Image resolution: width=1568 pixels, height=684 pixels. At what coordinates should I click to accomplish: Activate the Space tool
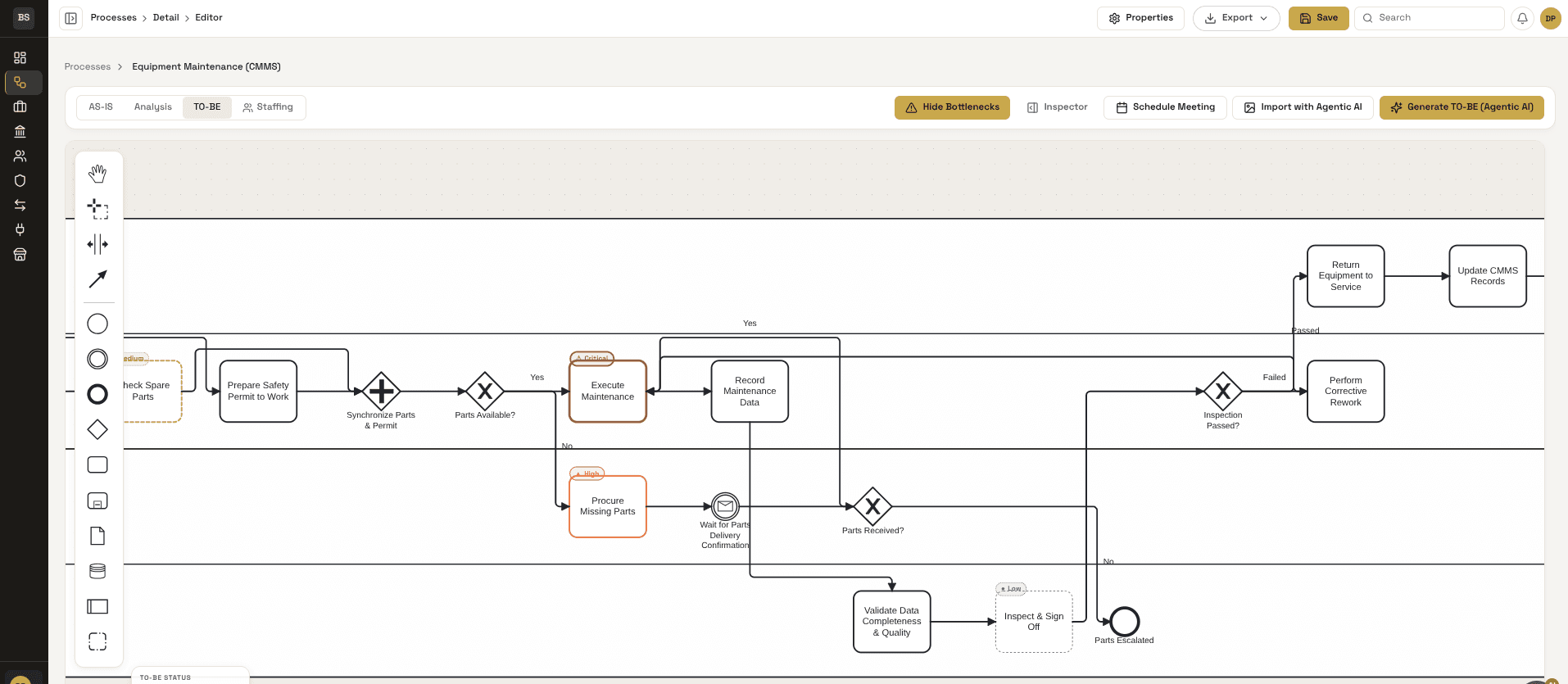pos(97,244)
